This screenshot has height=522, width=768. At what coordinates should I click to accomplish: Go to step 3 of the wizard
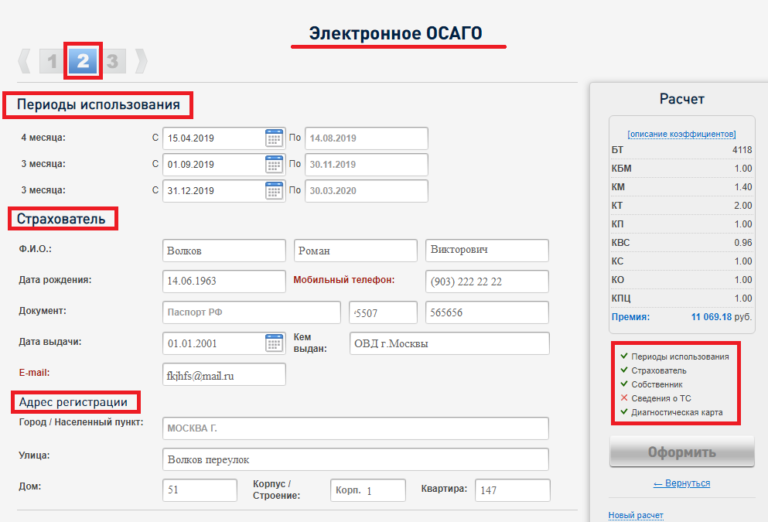point(113,62)
